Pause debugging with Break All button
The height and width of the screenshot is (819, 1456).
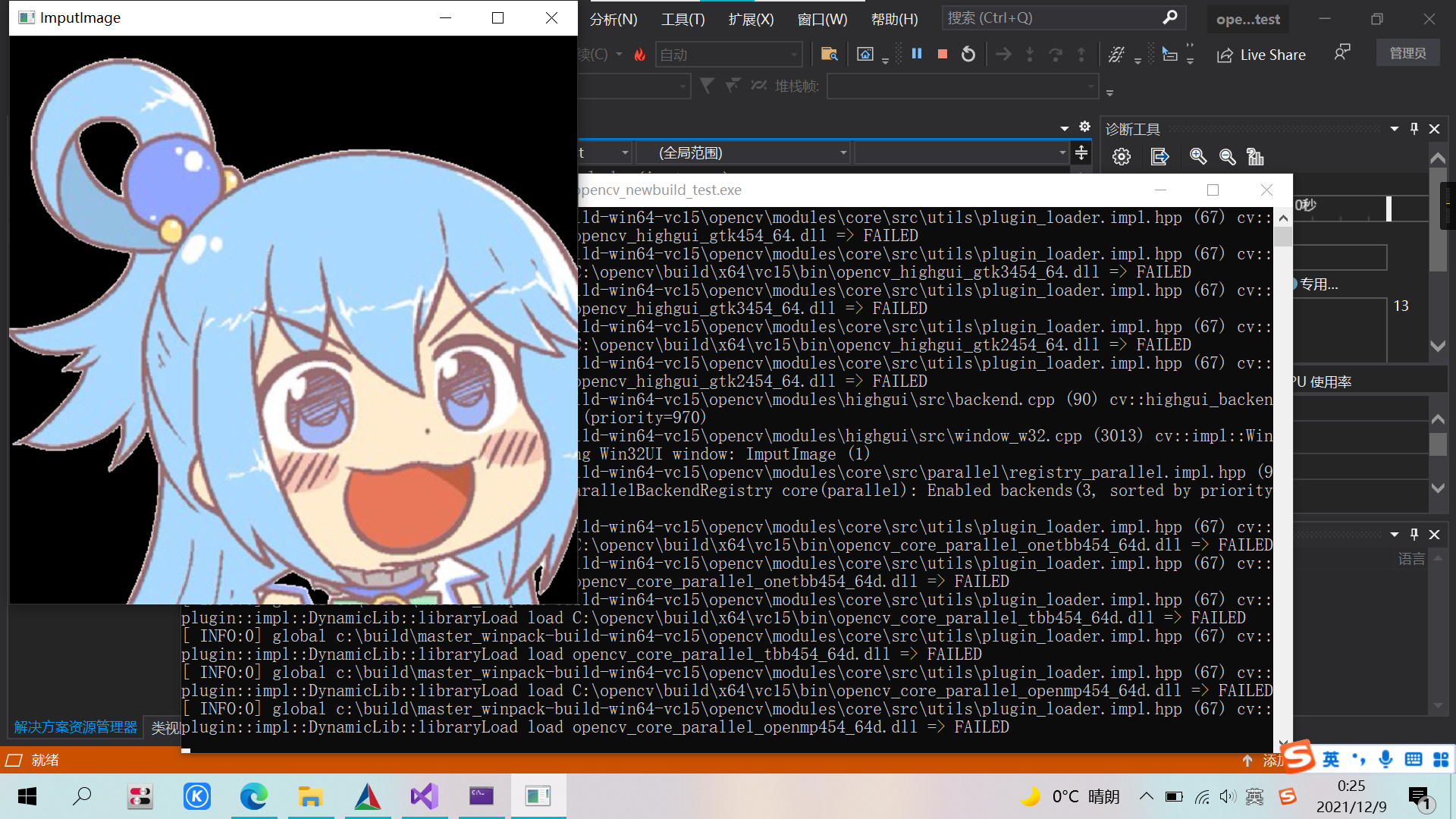click(x=917, y=54)
